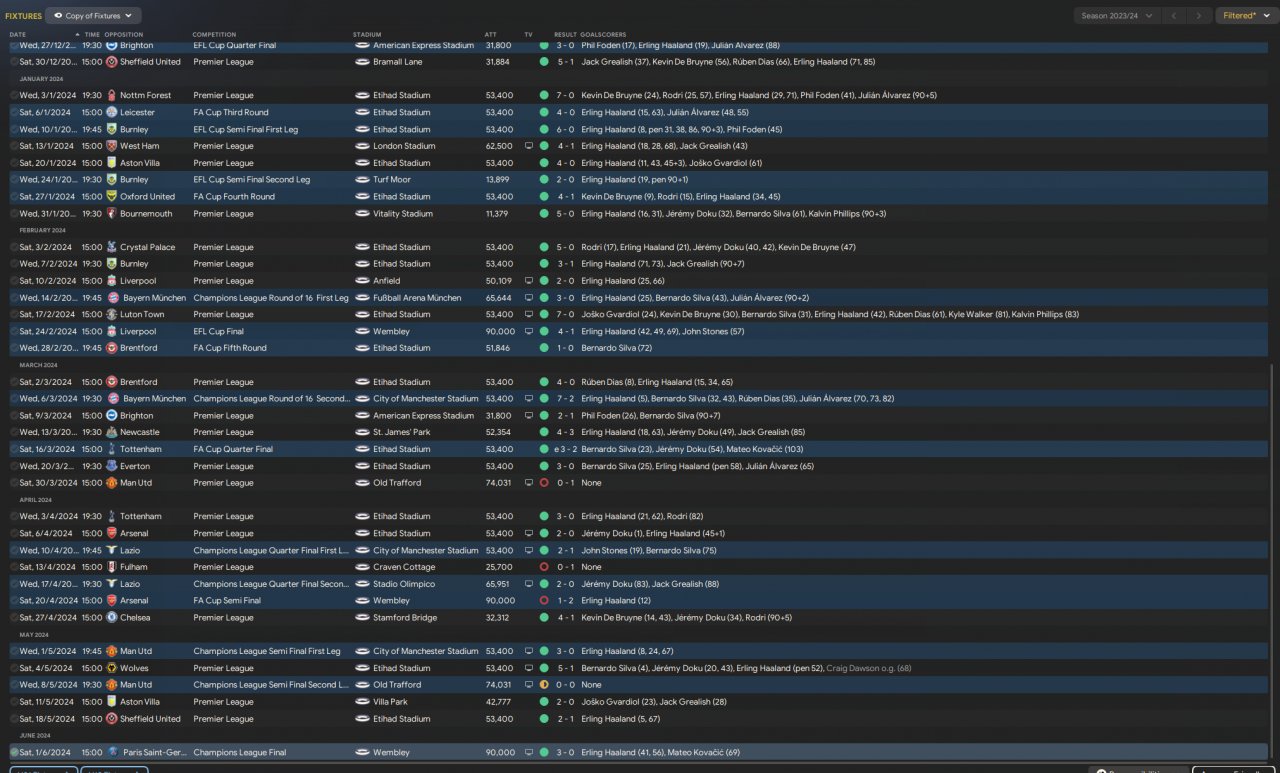Click the stadium icon beside Vitality Stadium
The image size is (1280, 773).
point(362,214)
